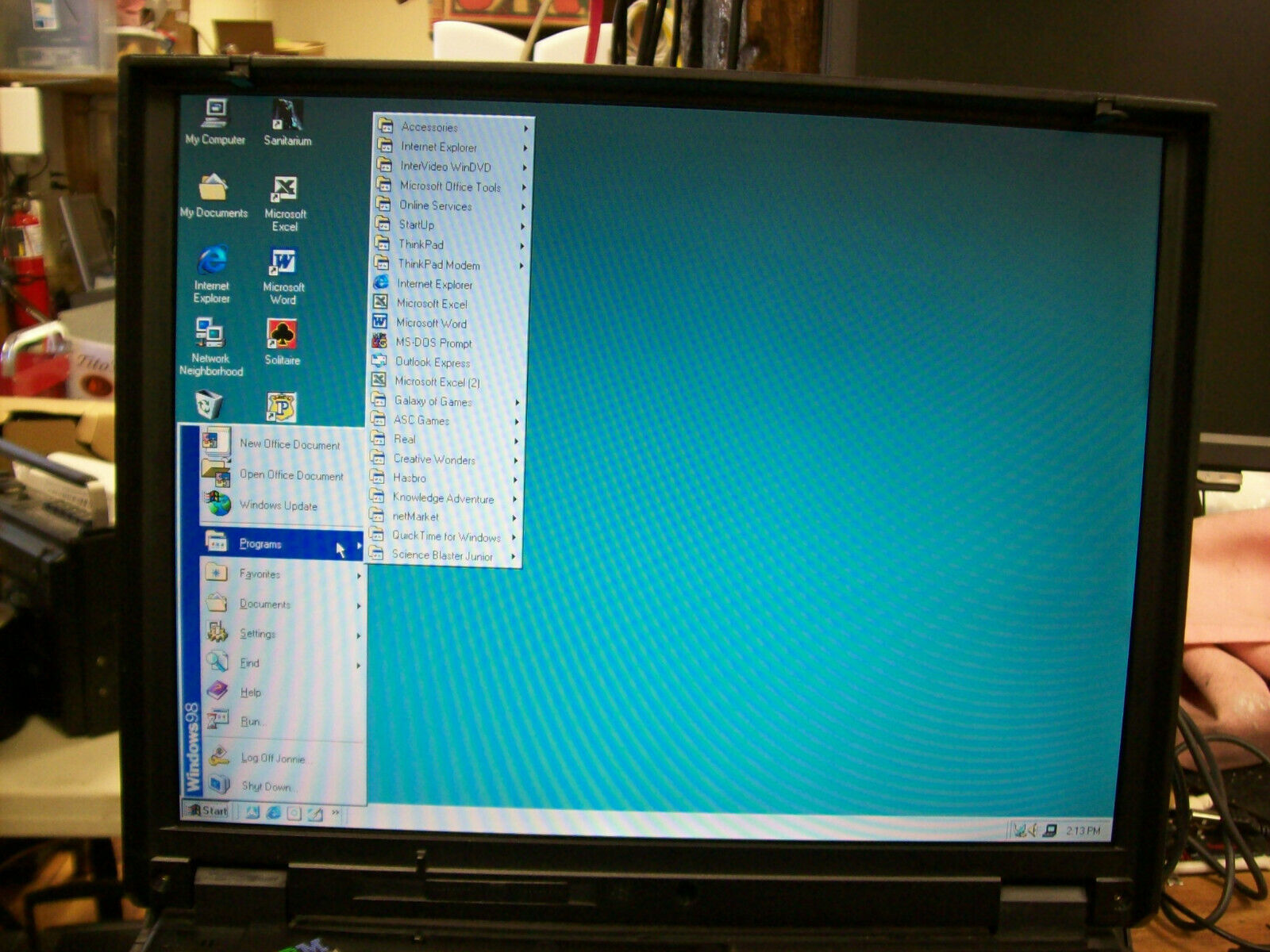Open Help from the Start menu
Viewport: 1270px width, 952px height.
282,692
